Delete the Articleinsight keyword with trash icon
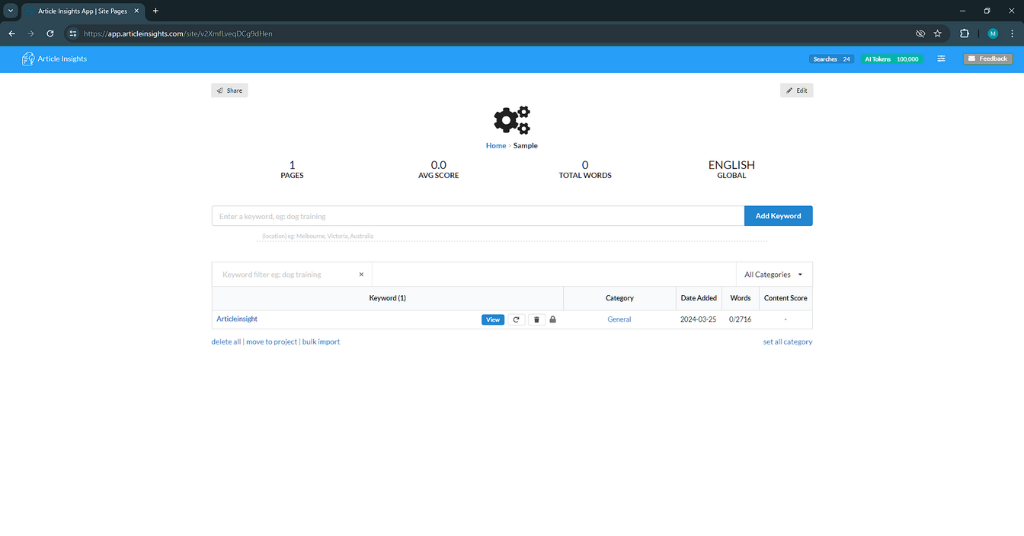Image resolution: width=1024 pixels, height=536 pixels. point(536,319)
